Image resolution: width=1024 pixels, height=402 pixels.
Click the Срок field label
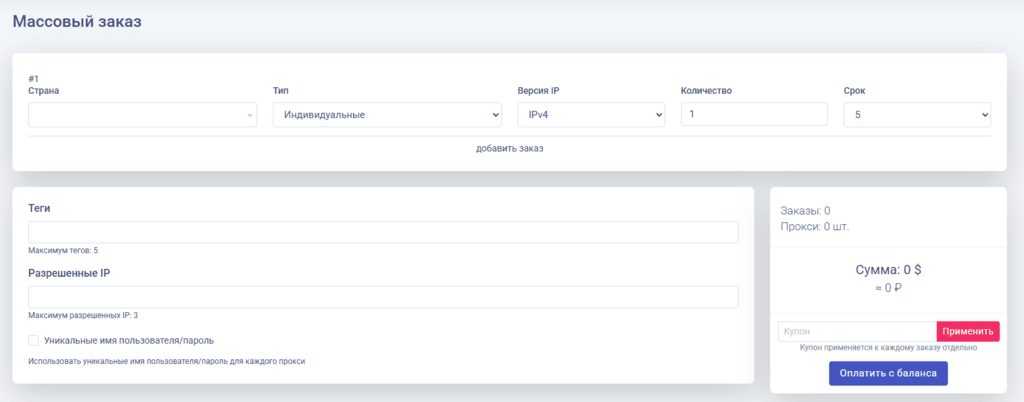click(x=855, y=91)
